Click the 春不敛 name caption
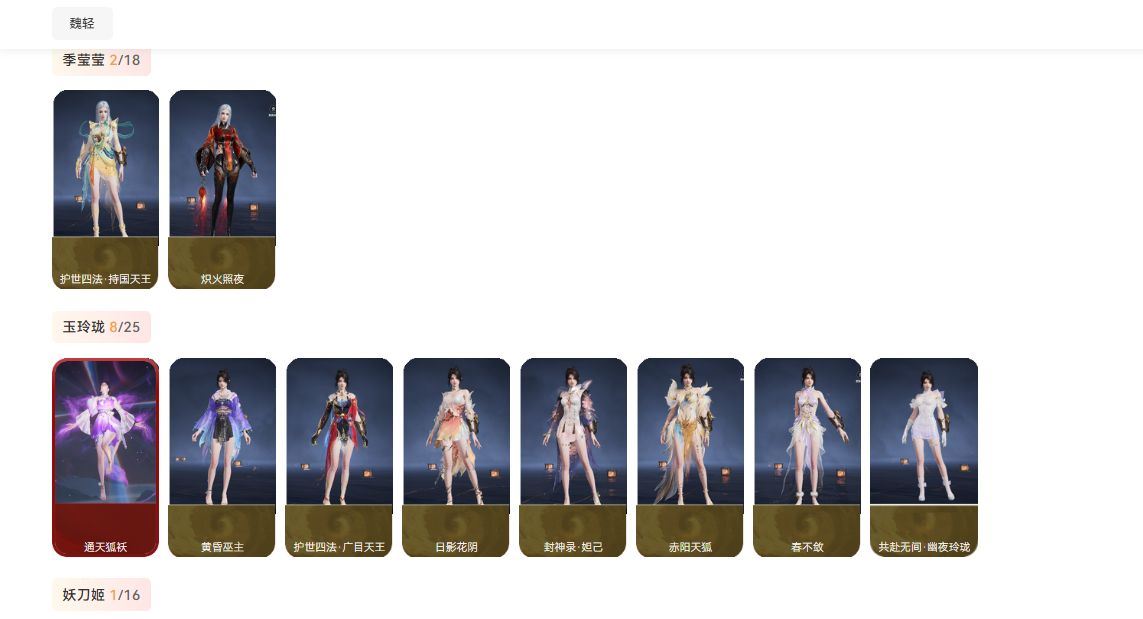The image size is (1143, 619). tap(807, 547)
